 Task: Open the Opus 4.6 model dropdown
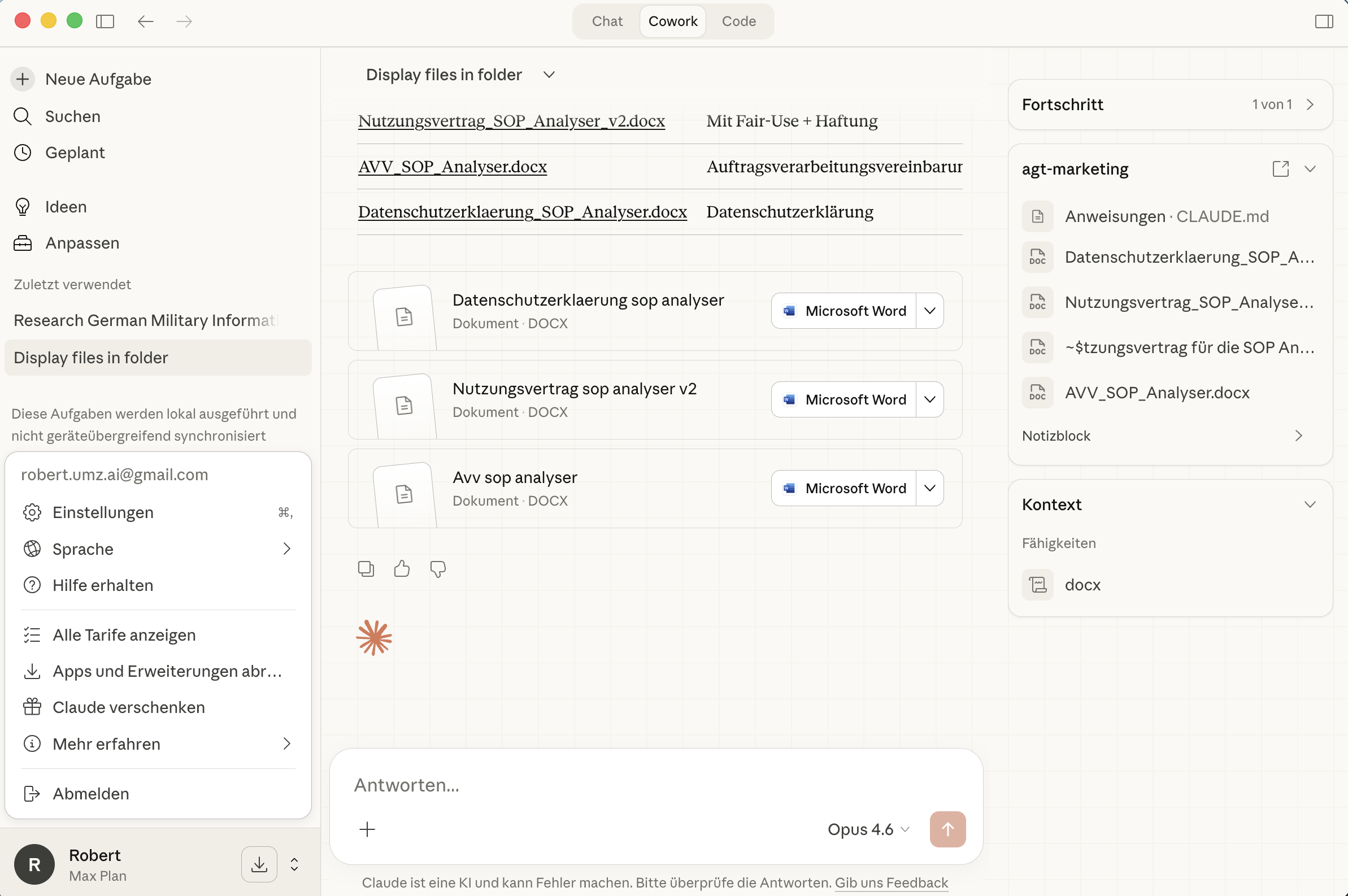coord(868,829)
